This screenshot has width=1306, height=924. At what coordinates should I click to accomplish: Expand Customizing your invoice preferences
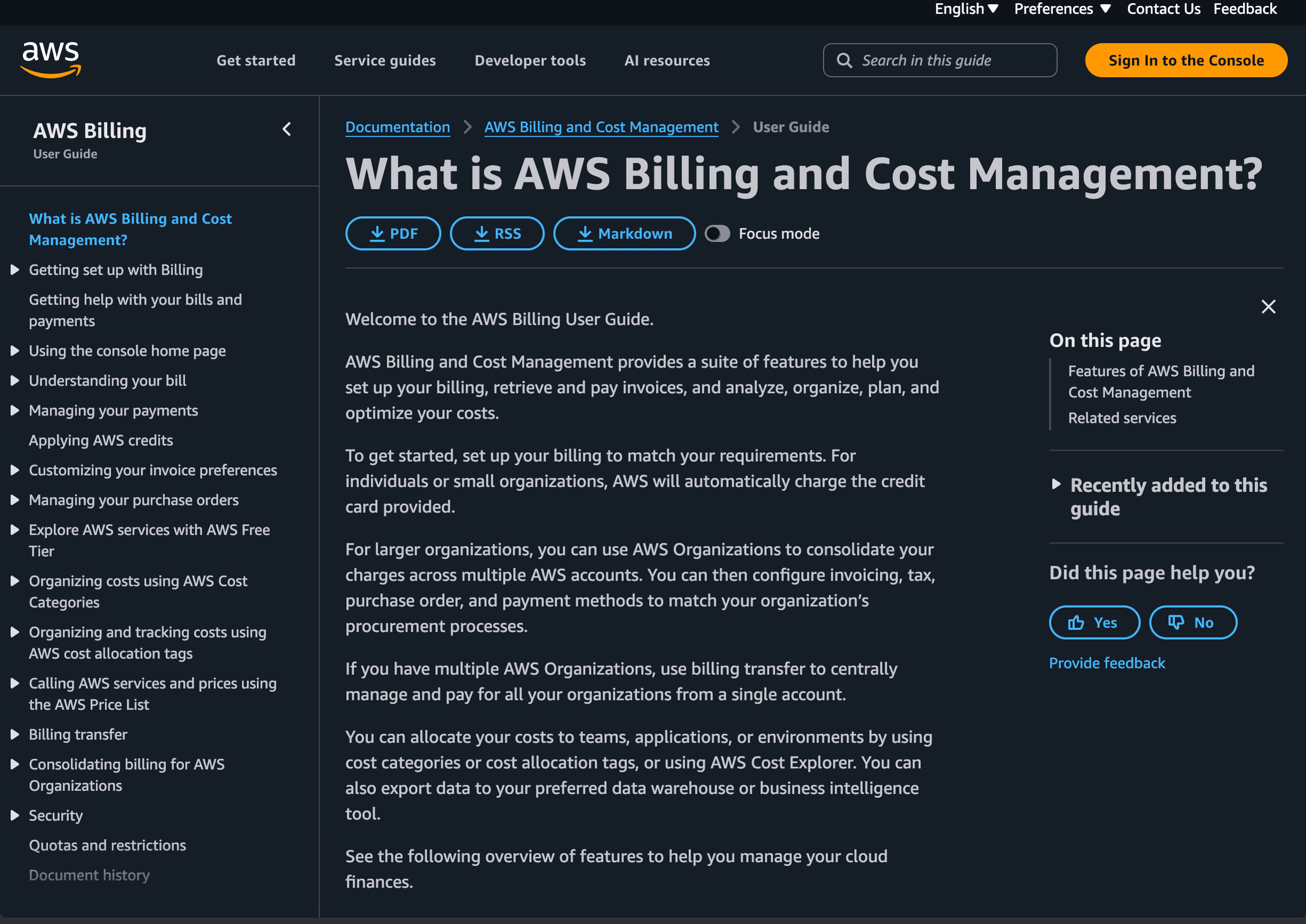(x=15, y=470)
